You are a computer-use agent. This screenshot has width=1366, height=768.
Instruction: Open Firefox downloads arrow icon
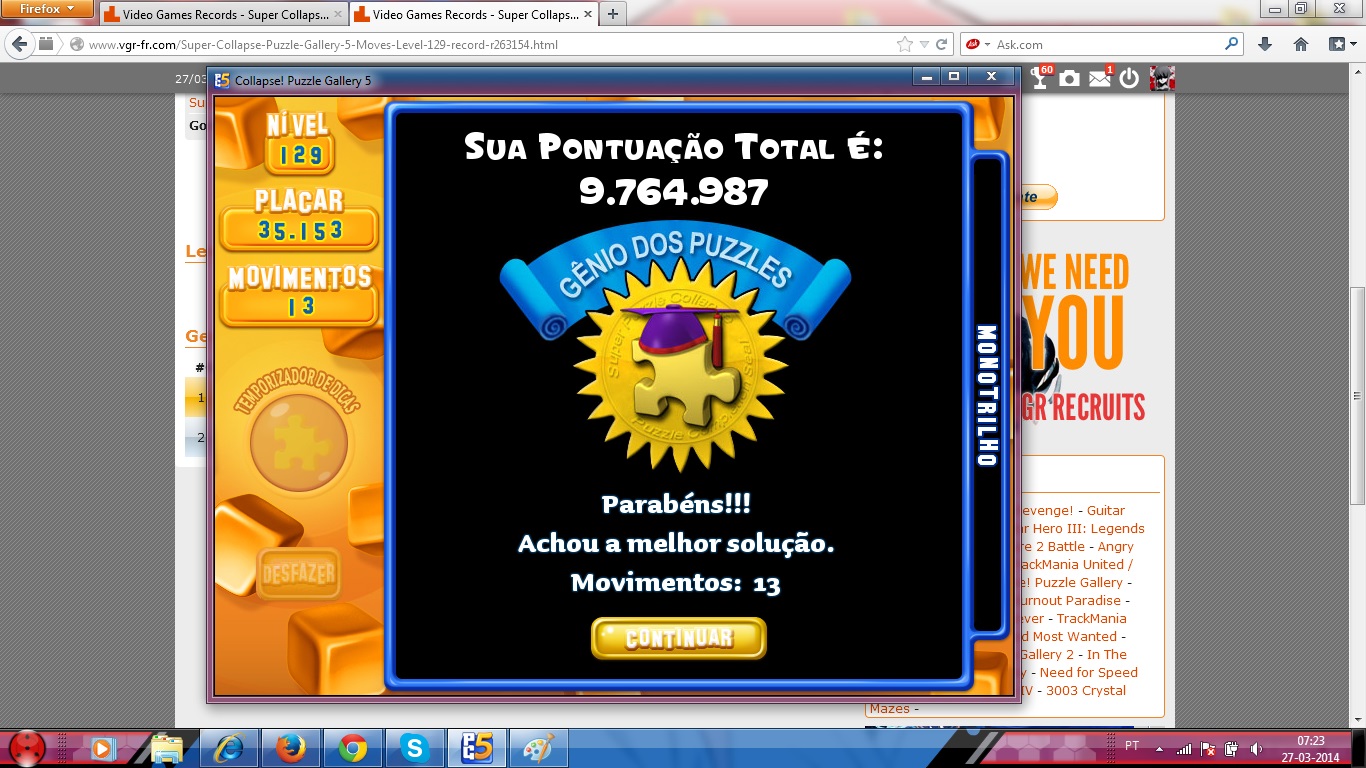coord(1265,44)
